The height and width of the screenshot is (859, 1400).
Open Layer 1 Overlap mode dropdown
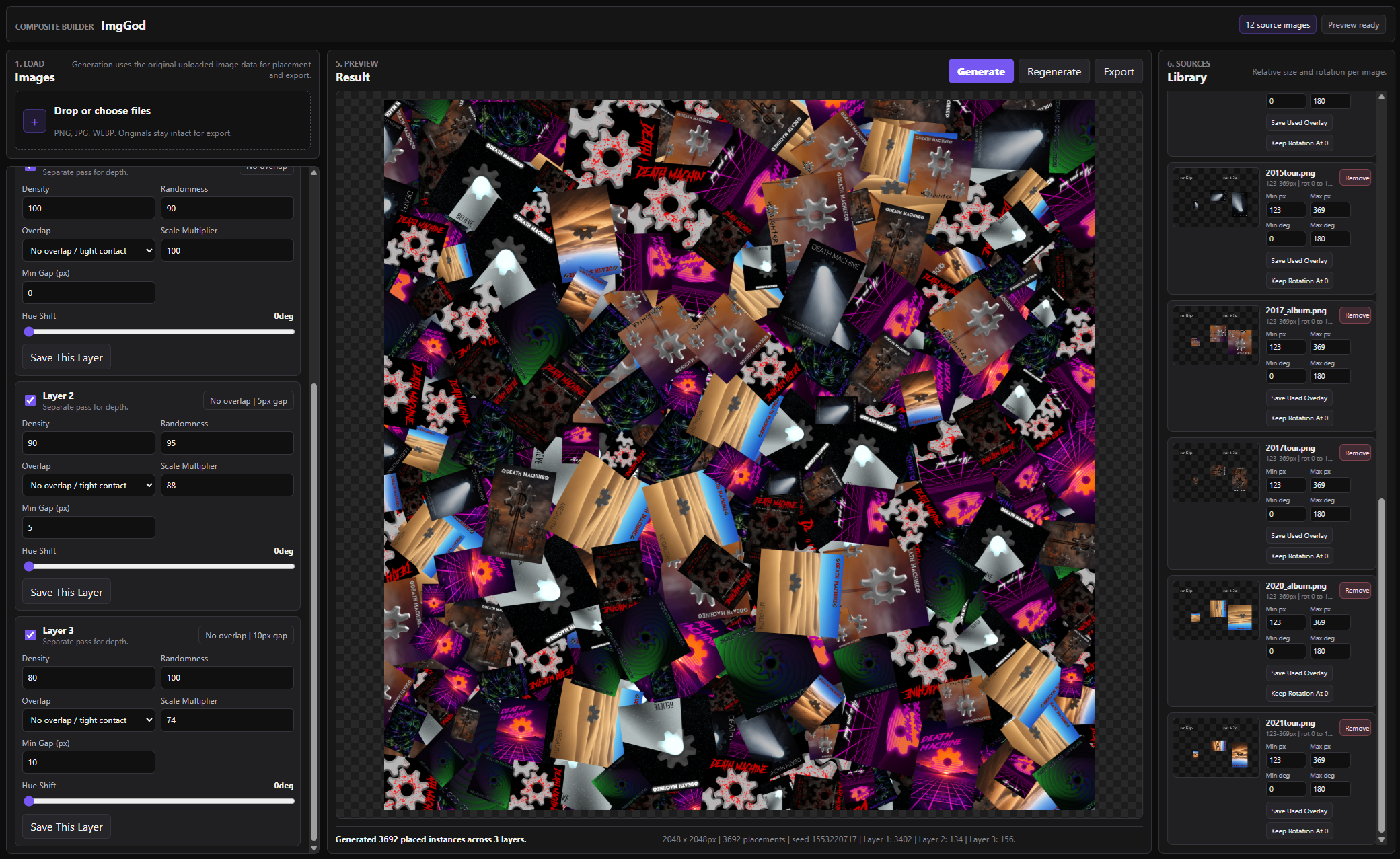[89, 251]
